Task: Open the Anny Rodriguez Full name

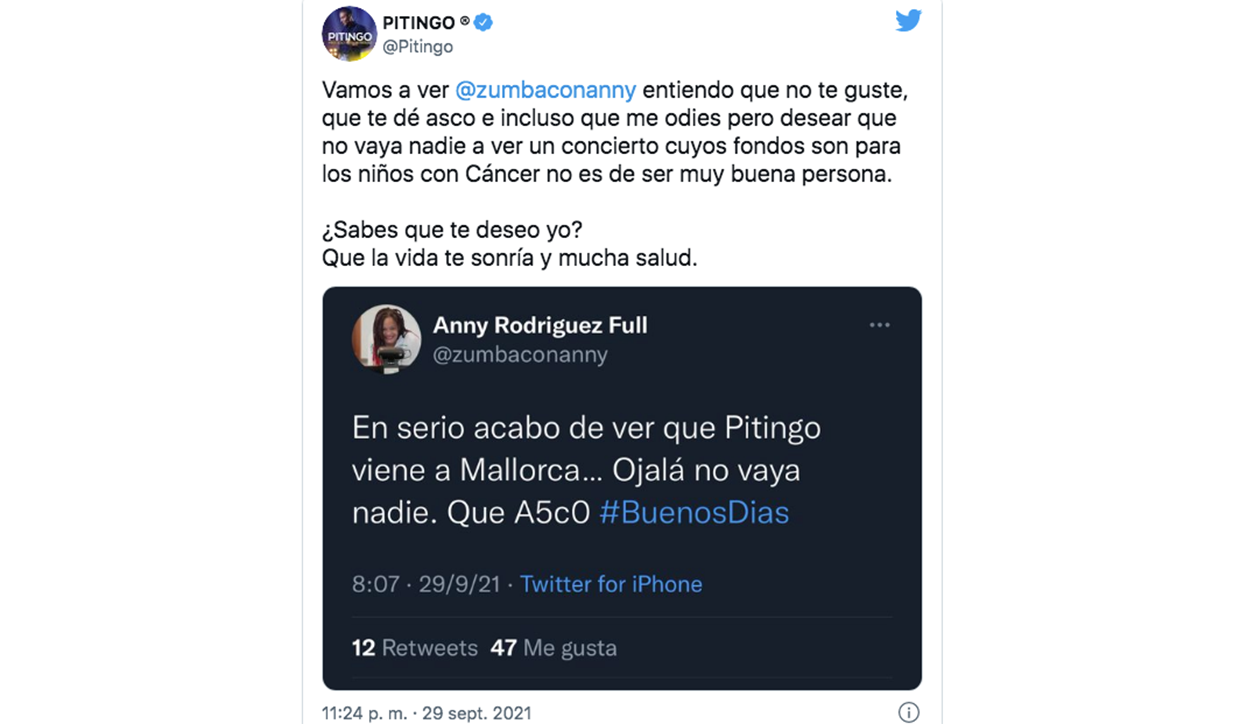Action: (540, 325)
